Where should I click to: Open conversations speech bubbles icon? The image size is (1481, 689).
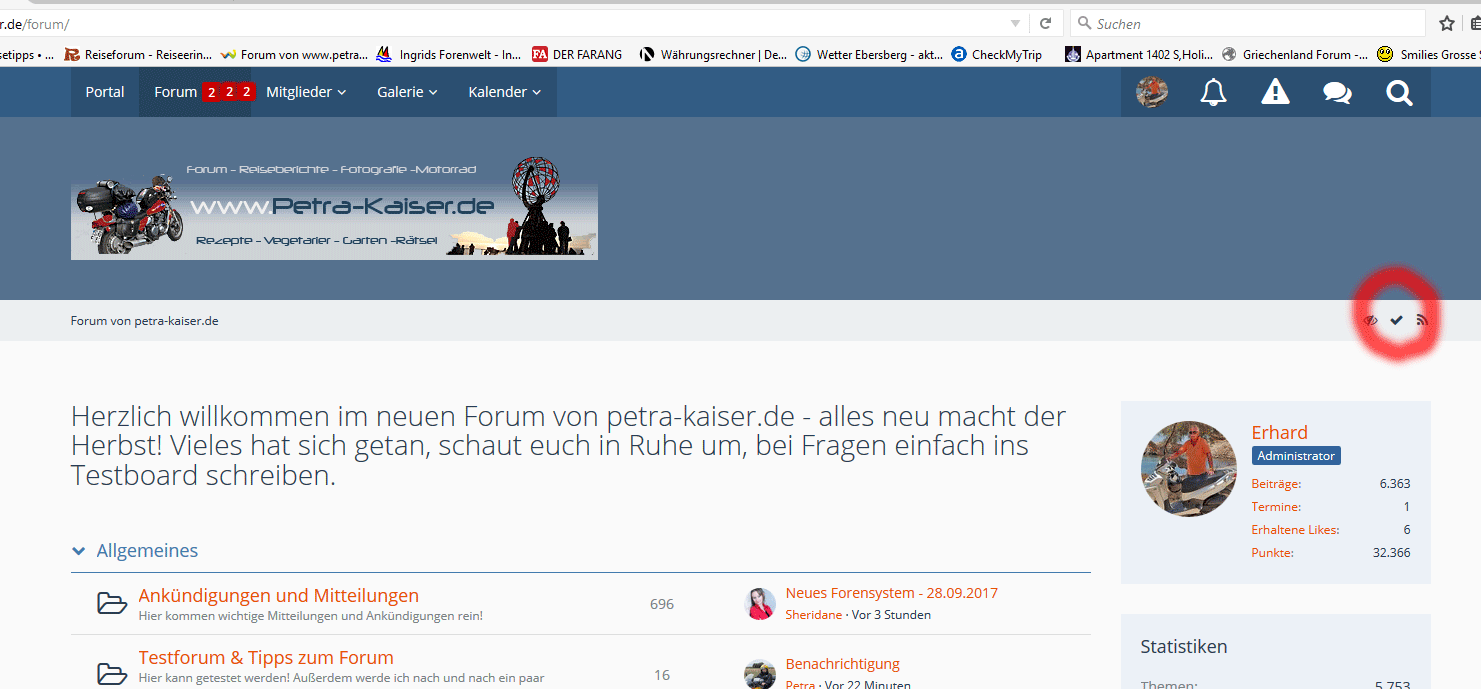tap(1337, 93)
